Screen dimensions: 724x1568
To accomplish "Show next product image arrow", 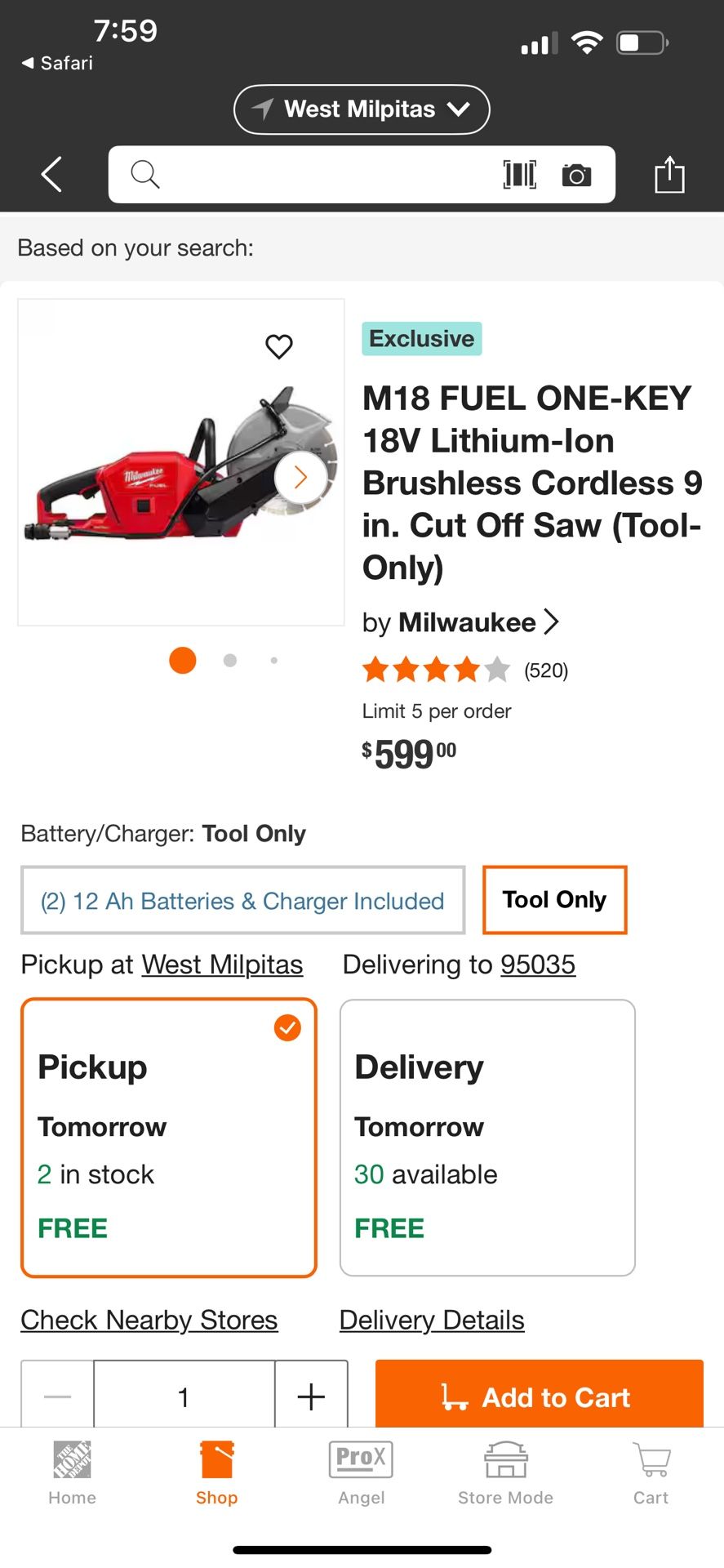I will click(x=300, y=478).
